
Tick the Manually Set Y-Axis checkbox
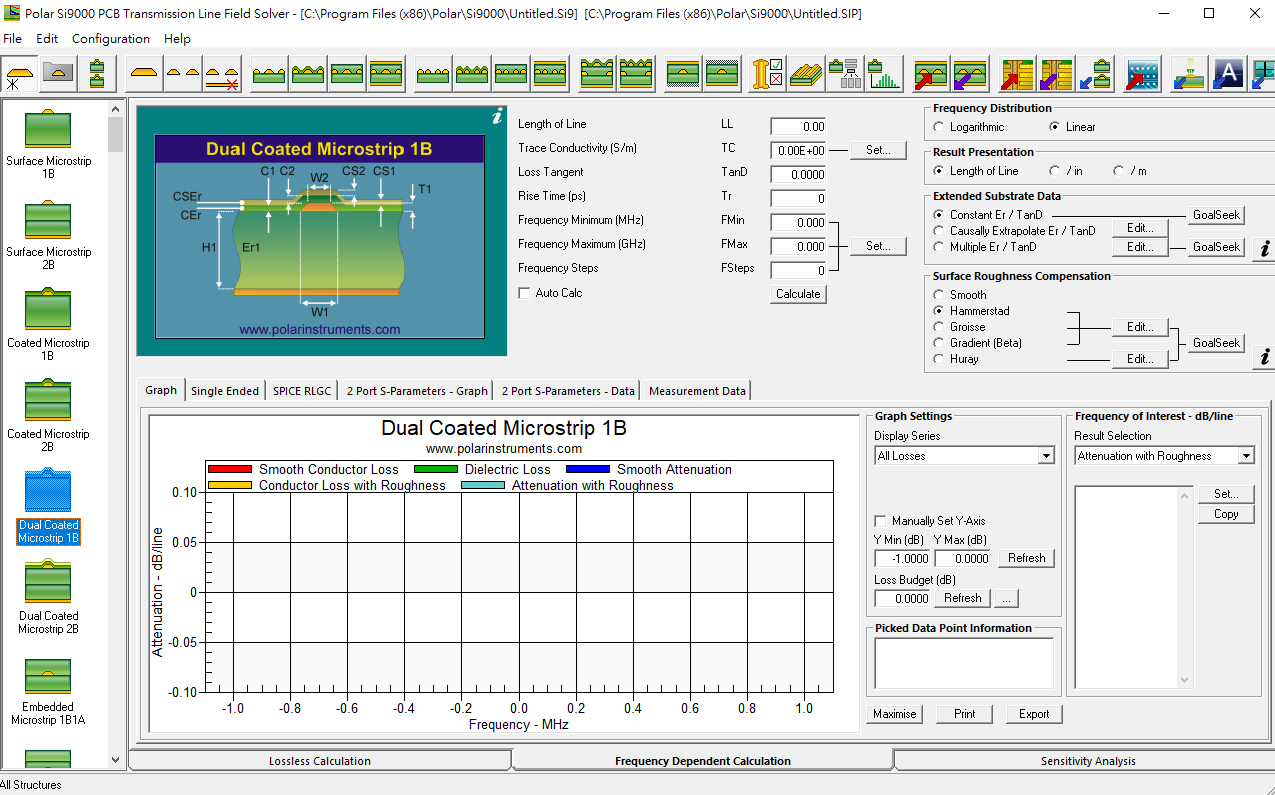coord(880,521)
